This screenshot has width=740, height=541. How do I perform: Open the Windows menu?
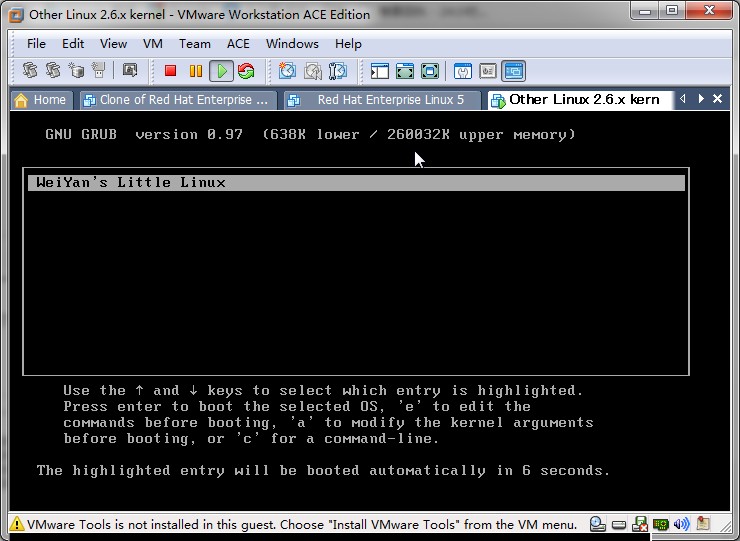(x=292, y=44)
